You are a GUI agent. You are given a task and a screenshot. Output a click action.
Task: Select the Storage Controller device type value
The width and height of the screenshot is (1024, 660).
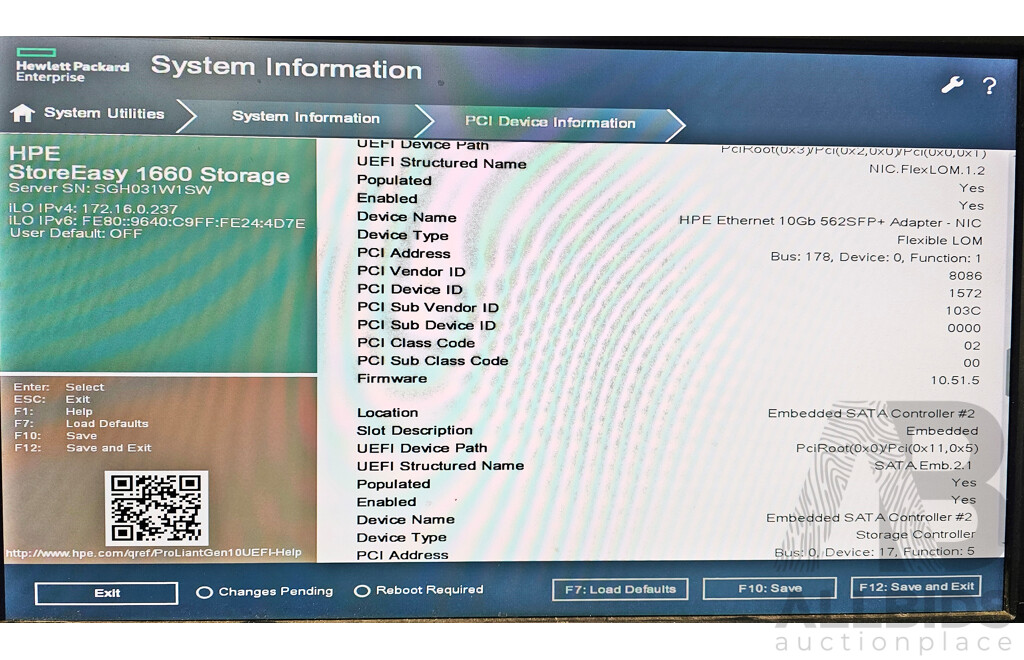point(916,534)
